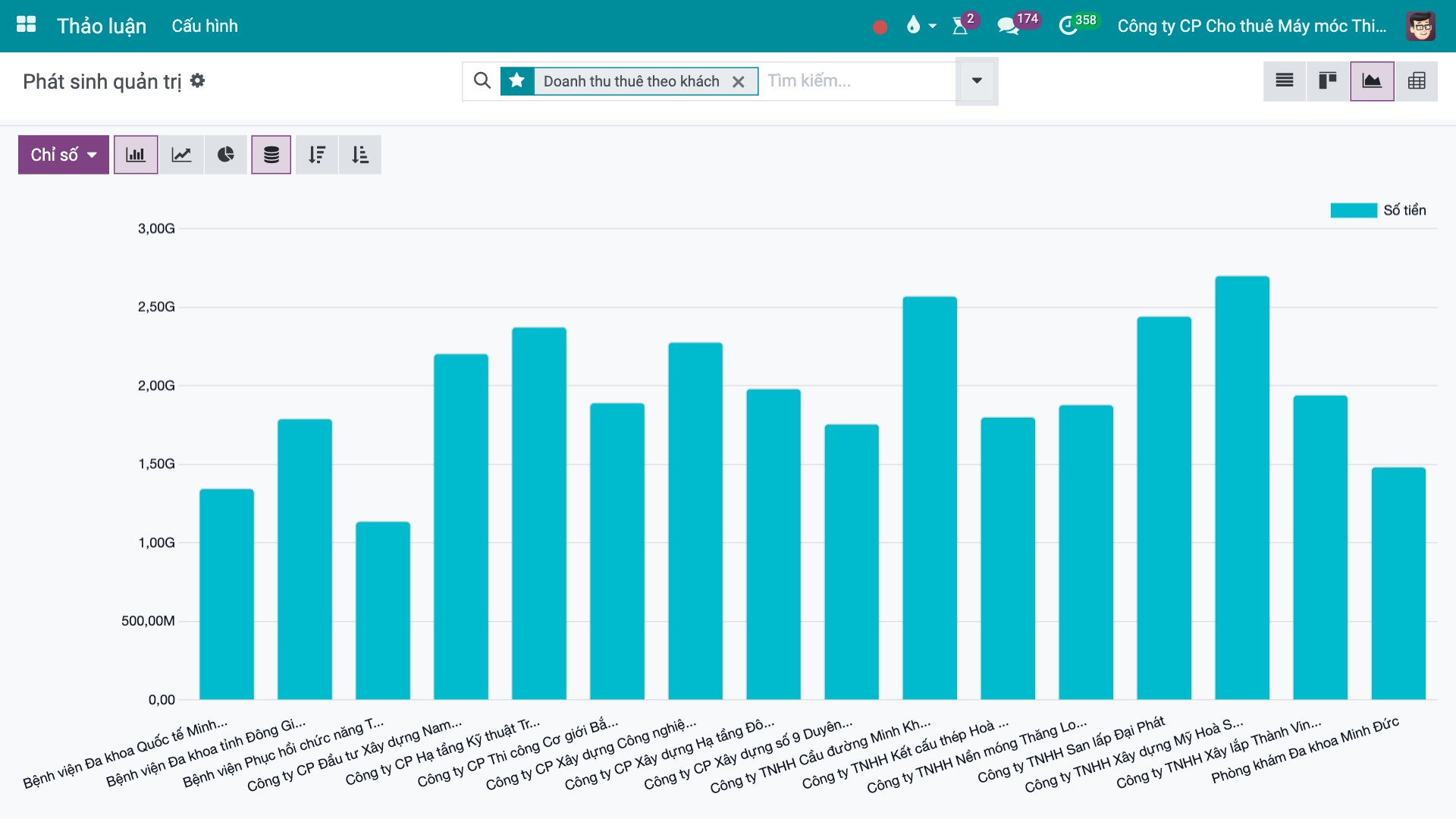Open the Thảo luận app menu
Image resolution: width=1456 pixels, height=819 pixels.
click(x=102, y=26)
